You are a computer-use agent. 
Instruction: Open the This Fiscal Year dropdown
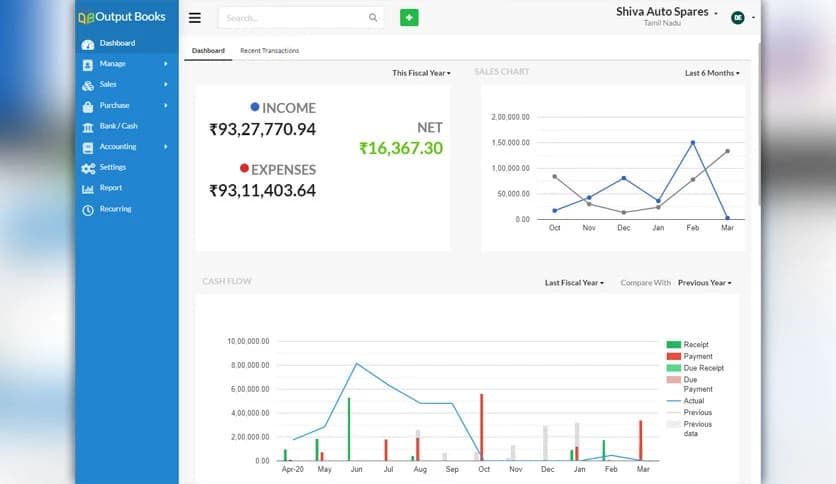pyautogui.click(x=421, y=73)
